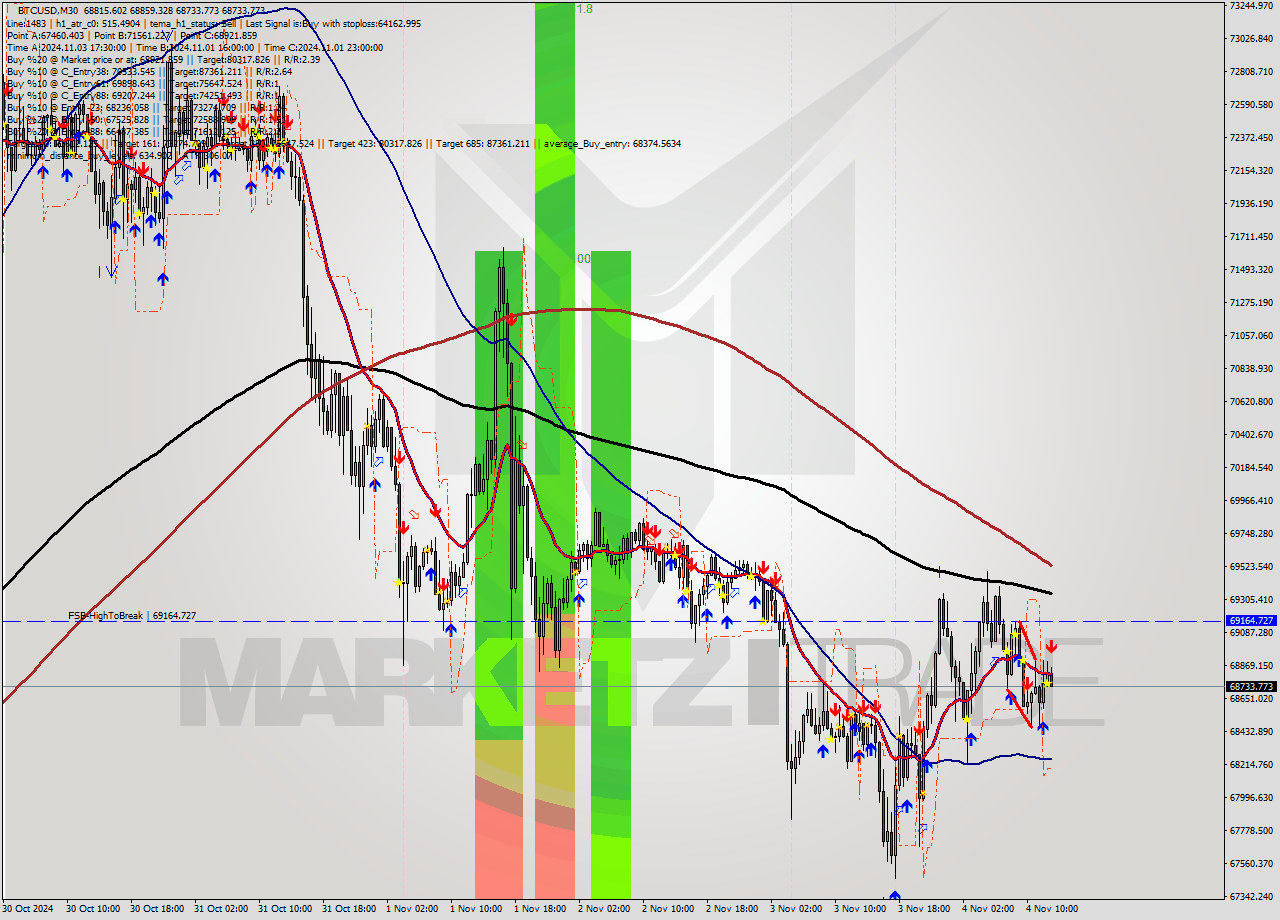Click the 69305.410 price axis label
1280x920 pixels.
coord(1252,599)
